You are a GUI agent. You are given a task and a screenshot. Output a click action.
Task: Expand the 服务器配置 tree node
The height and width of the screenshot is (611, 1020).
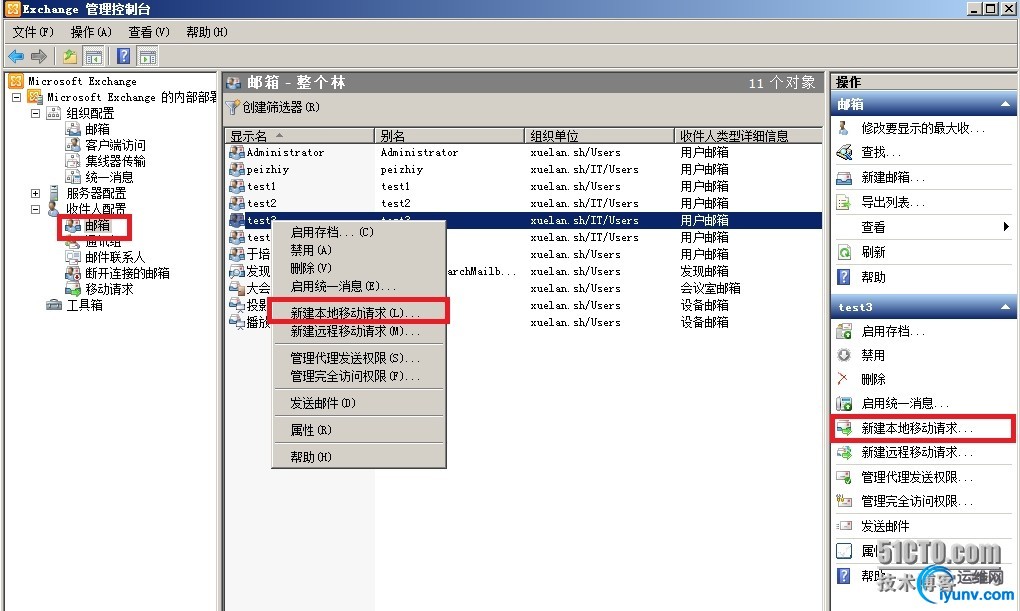point(35,193)
